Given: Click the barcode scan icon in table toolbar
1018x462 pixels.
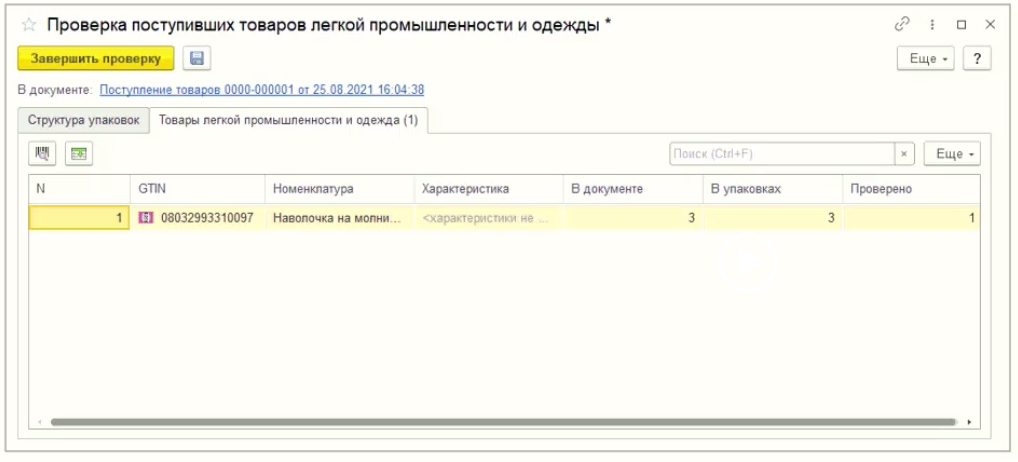Looking at the screenshot, I should click(x=43, y=154).
